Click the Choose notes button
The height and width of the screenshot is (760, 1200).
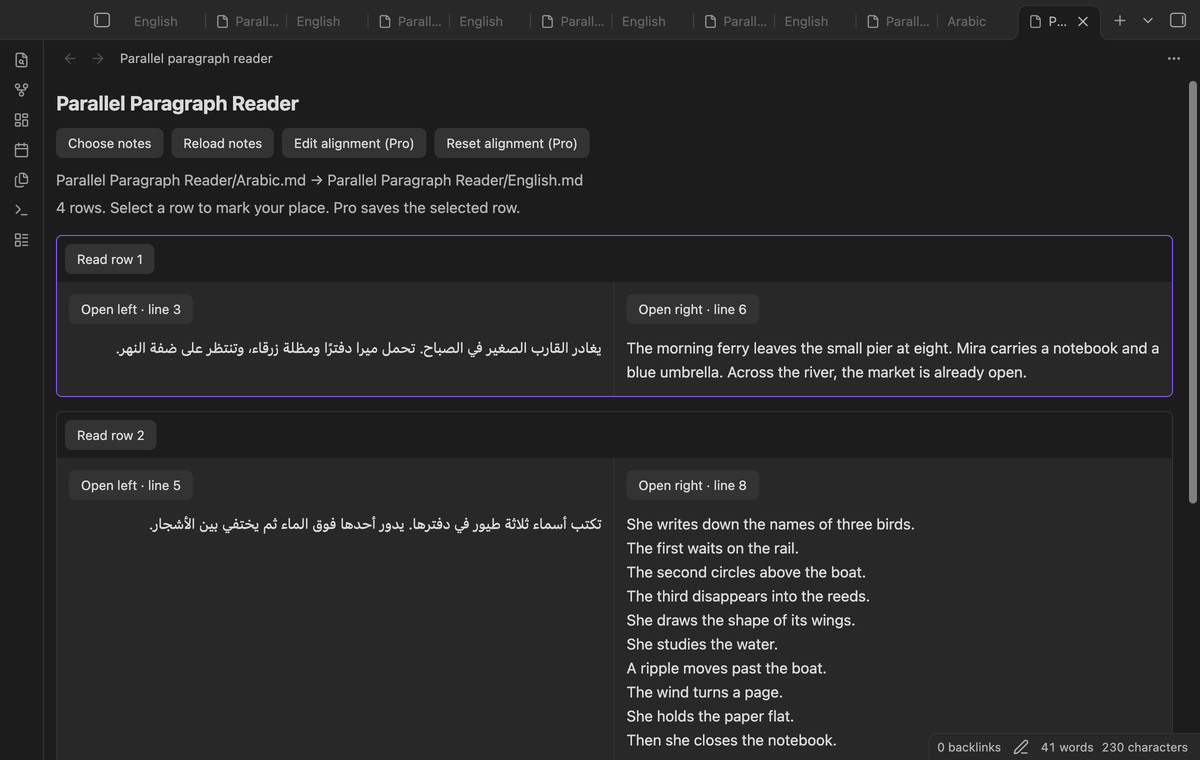110,143
